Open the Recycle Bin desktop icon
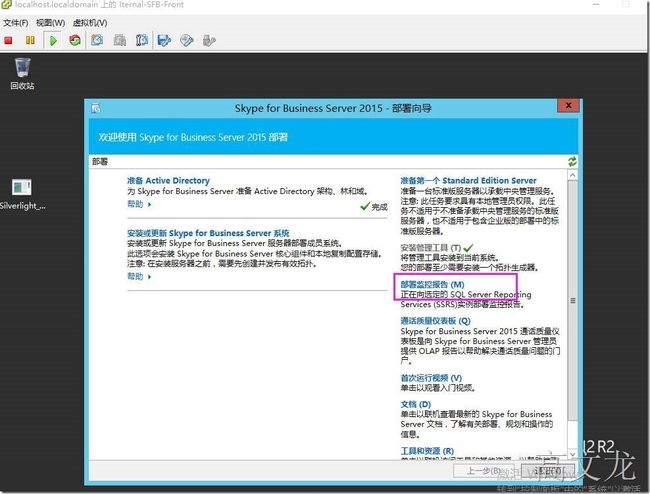This screenshot has width=650, height=494. coord(22,74)
